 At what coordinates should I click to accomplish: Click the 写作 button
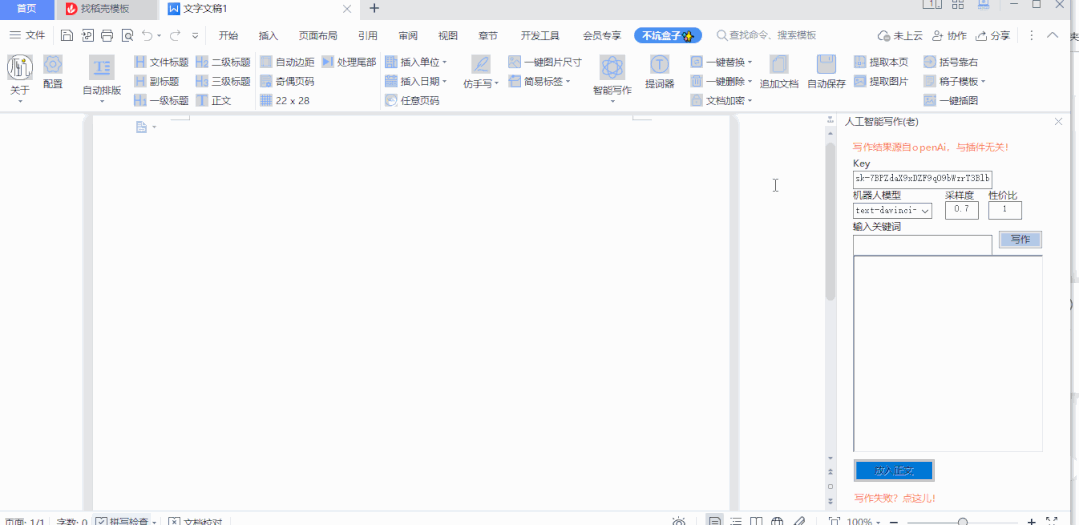1019,240
